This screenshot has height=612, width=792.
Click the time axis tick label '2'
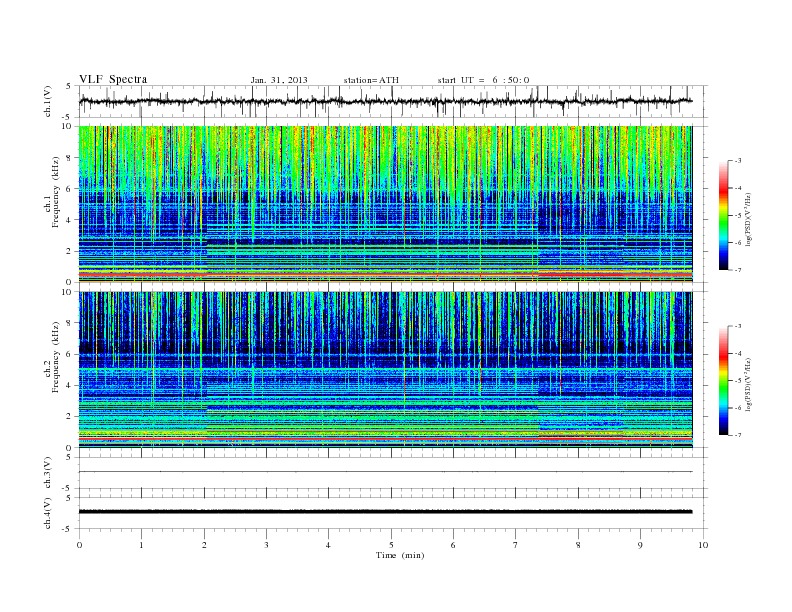[x=204, y=545]
